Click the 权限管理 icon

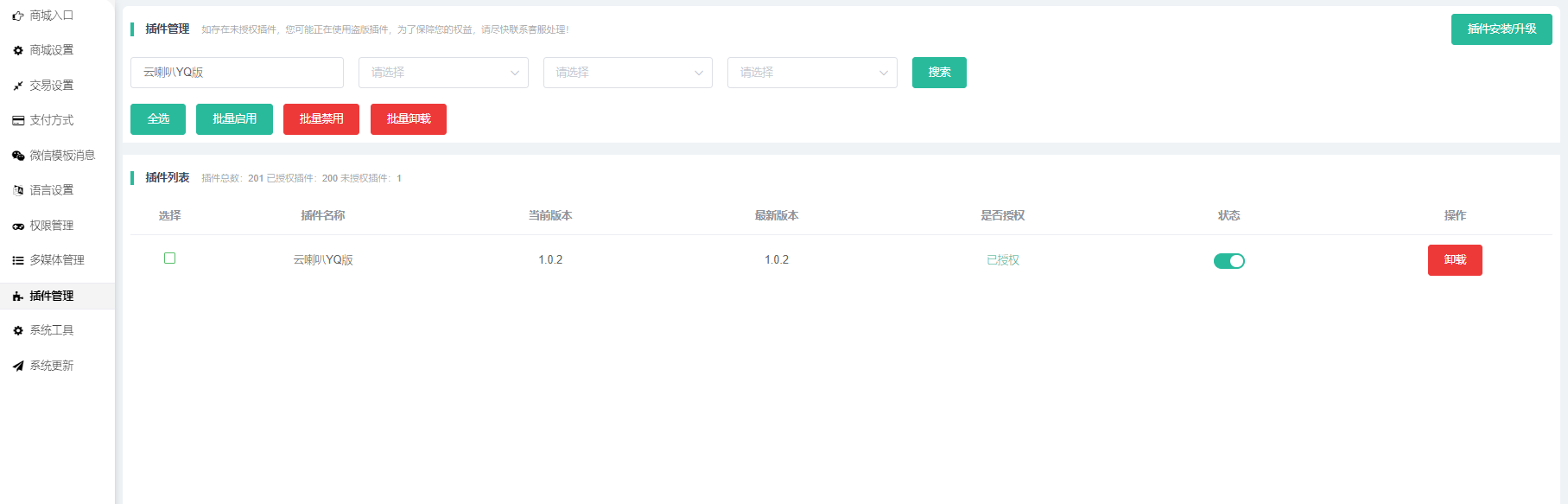coord(18,226)
